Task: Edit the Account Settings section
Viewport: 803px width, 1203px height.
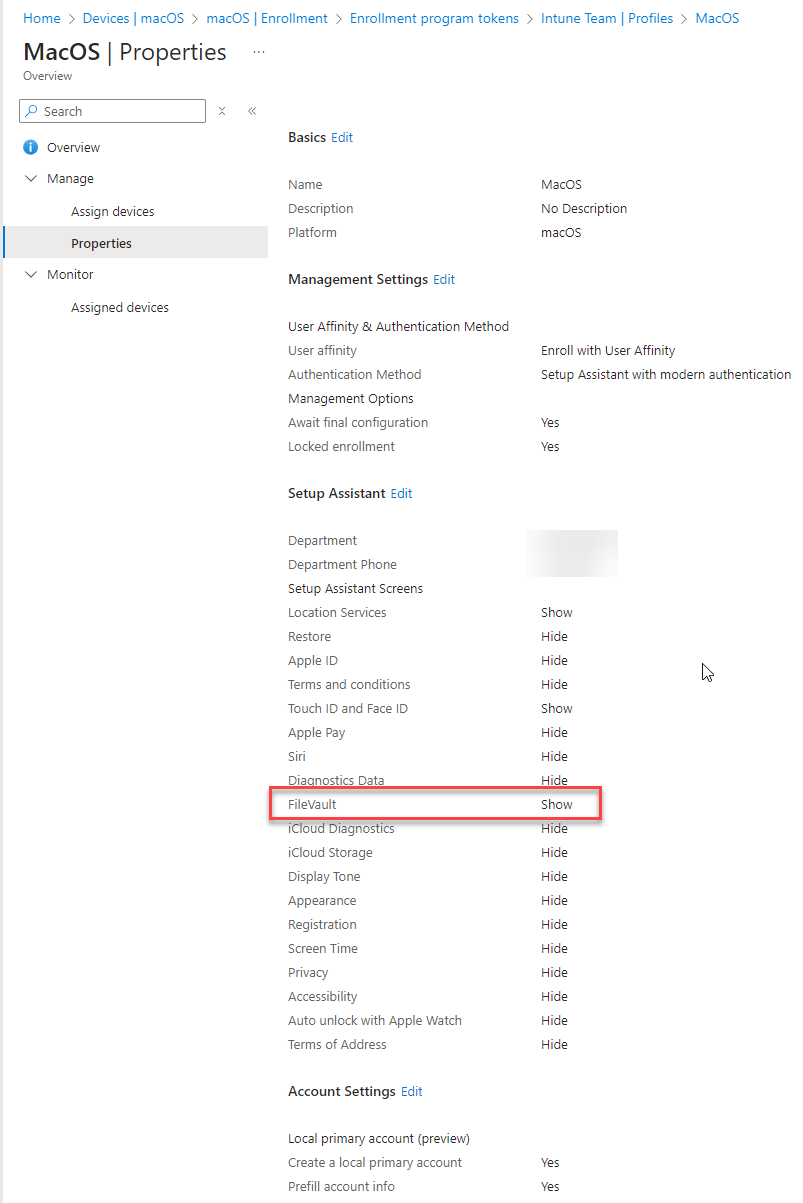Action: click(x=412, y=1091)
